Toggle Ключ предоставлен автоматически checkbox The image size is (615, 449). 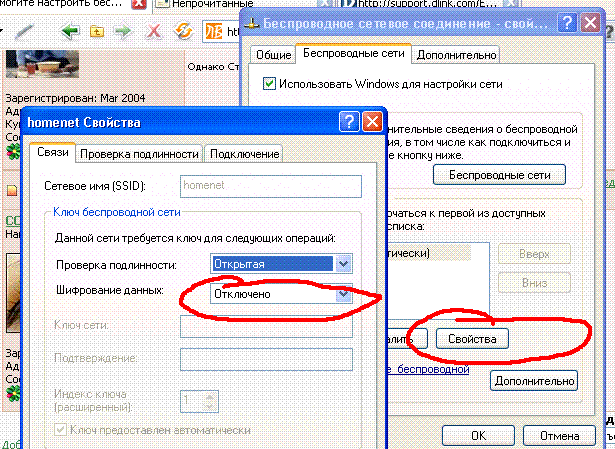pos(60,430)
